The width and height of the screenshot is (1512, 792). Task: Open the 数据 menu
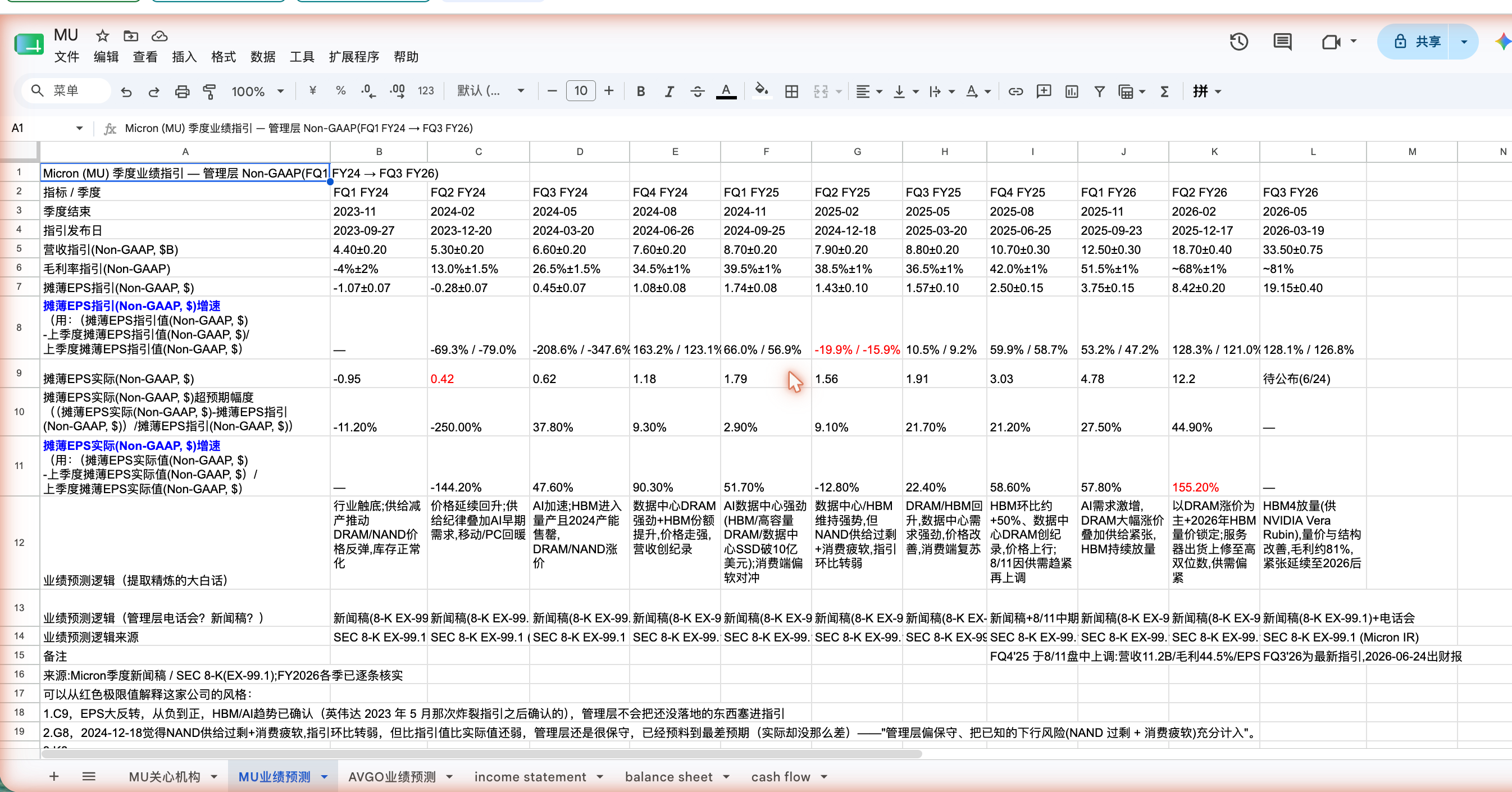pyautogui.click(x=262, y=57)
